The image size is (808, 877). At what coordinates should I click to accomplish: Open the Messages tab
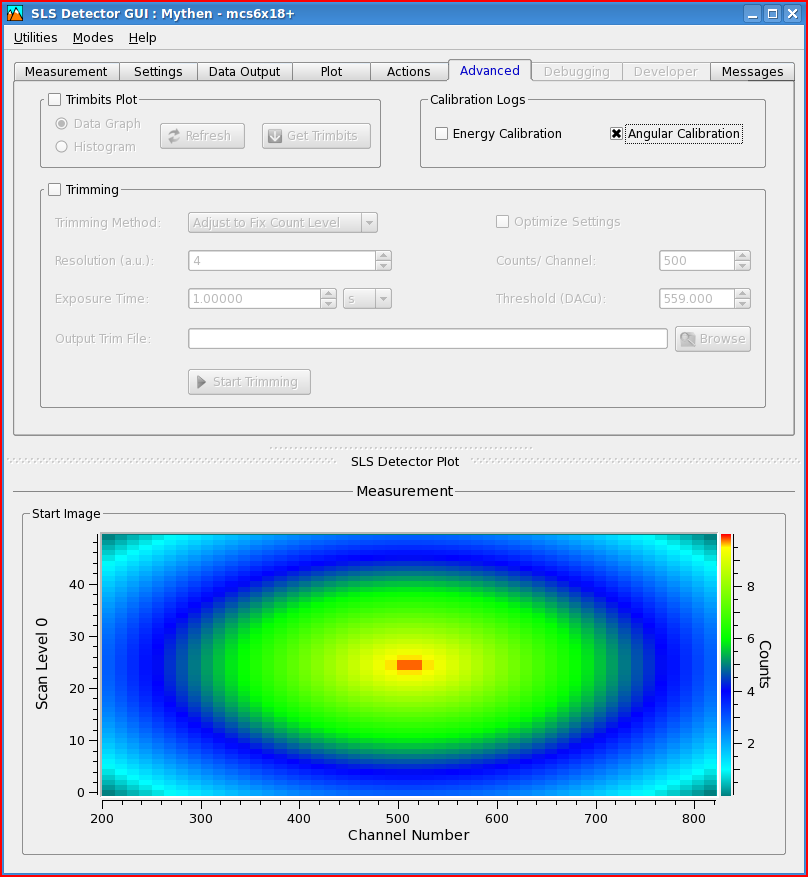point(752,72)
